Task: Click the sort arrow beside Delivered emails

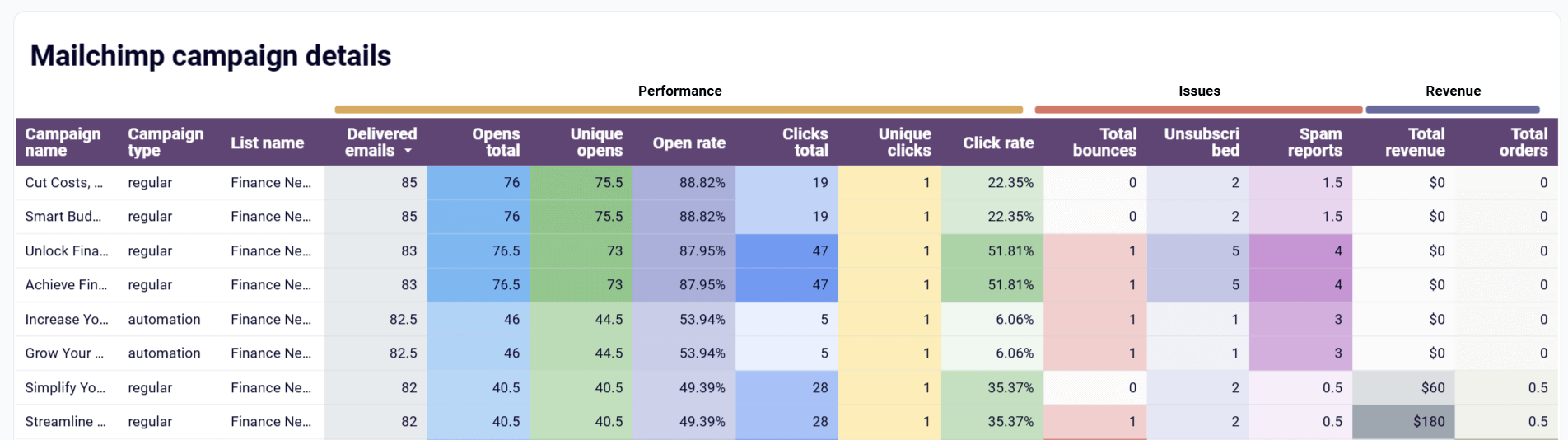Action: (x=408, y=152)
